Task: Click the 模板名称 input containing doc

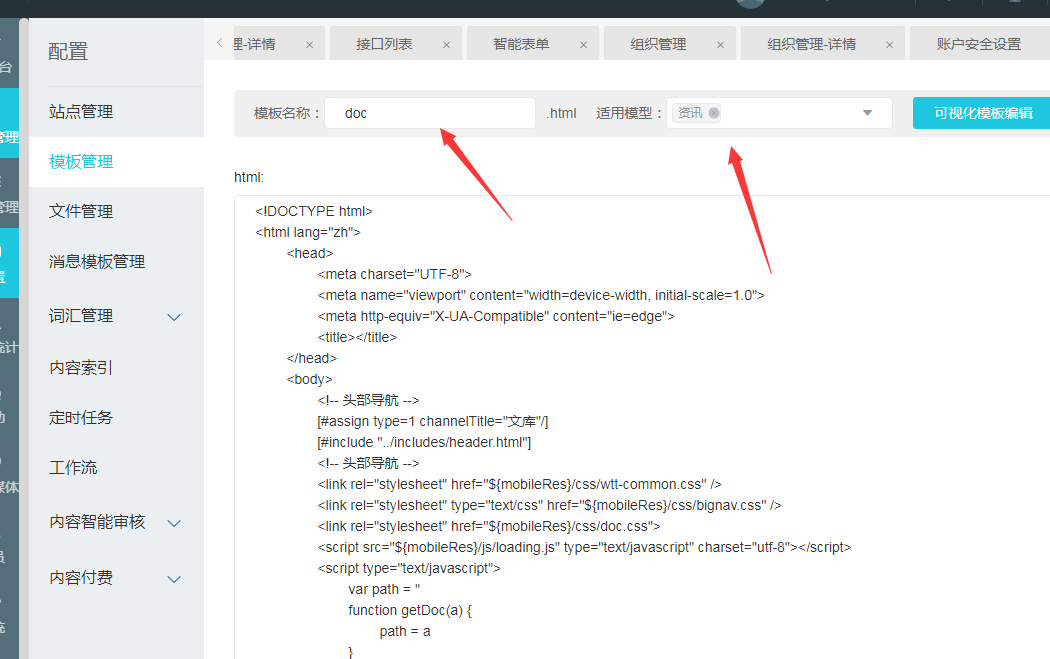Action: [430, 113]
